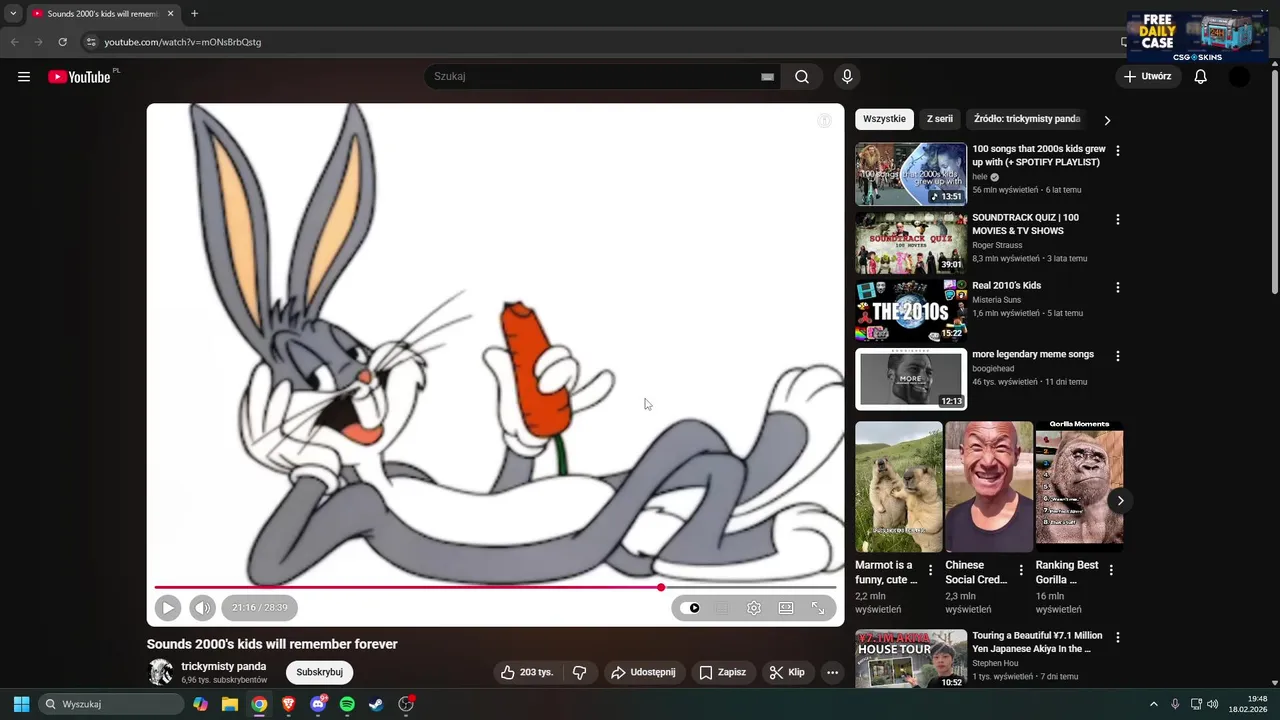Open options for the Marmot short
The width and height of the screenshot is (1280, 720).
(931, 570)
